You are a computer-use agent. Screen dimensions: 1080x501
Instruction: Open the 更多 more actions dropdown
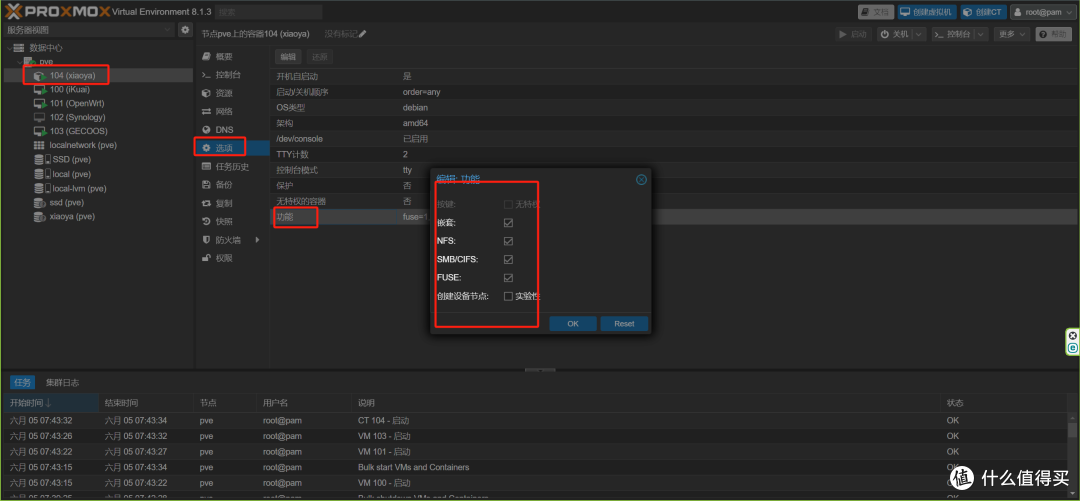click(x=1012, y=34)
